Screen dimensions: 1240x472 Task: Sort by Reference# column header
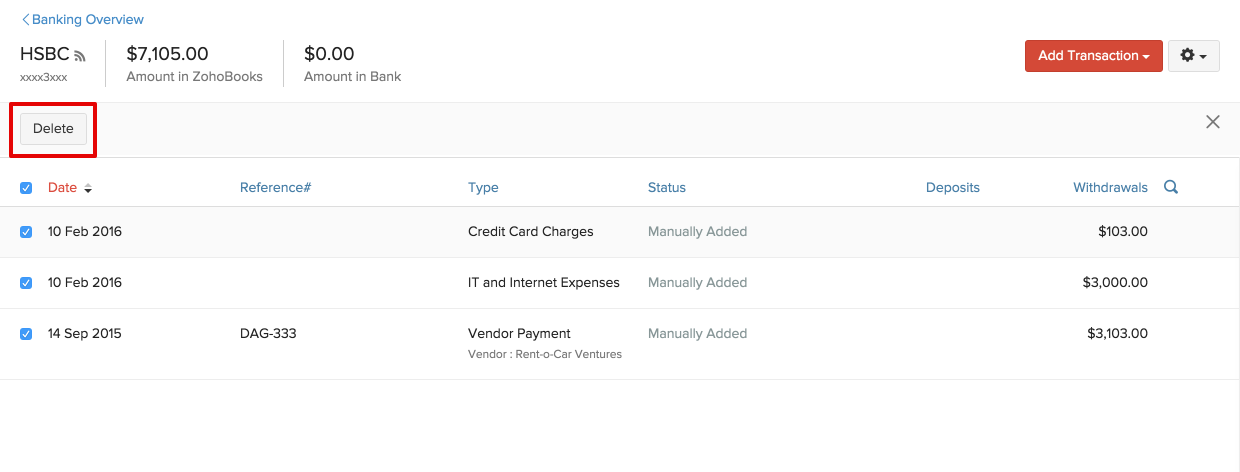tap(275, 187)
